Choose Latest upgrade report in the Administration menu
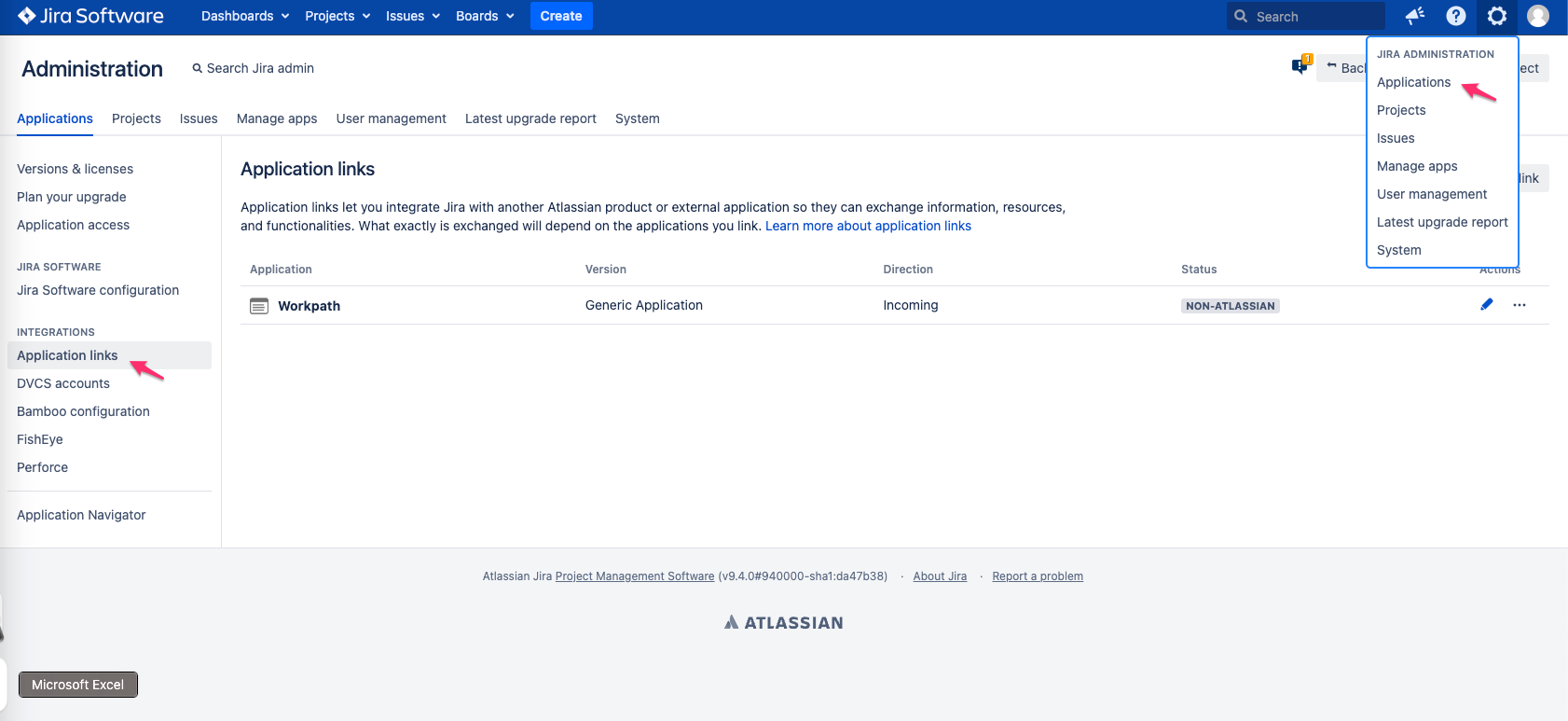1568x721 pixels. [x=1442, y=222]
